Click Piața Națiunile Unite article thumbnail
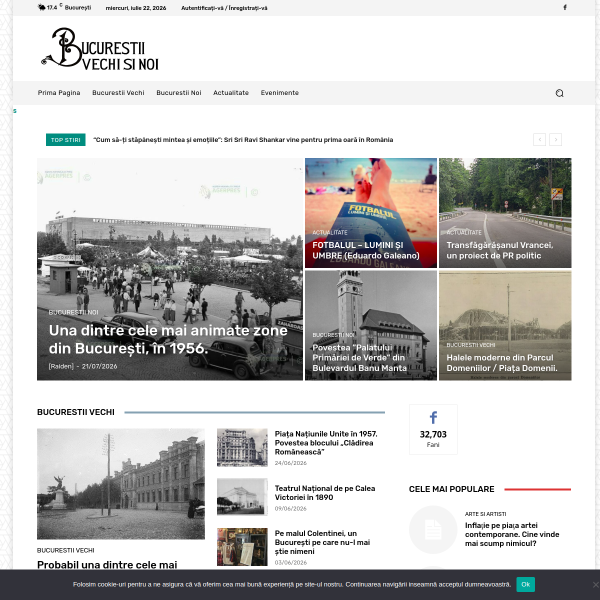 [242, 447]
